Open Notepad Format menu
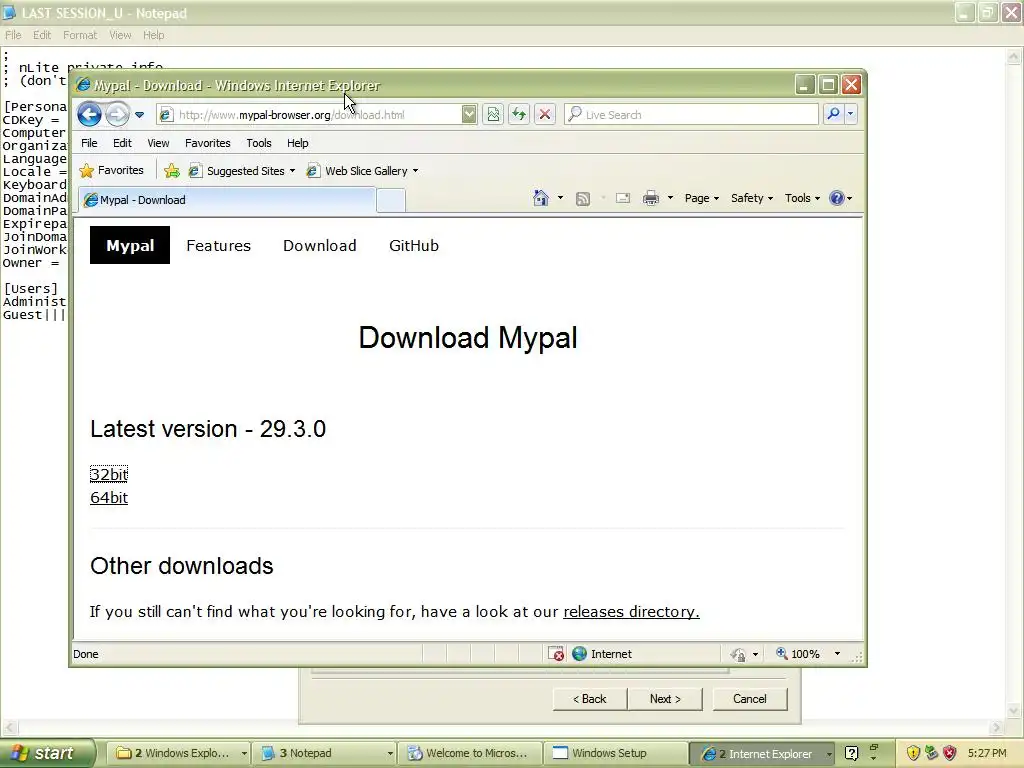Image resolution: width=1024 pixels, height=768 pixels. [80, 35]
